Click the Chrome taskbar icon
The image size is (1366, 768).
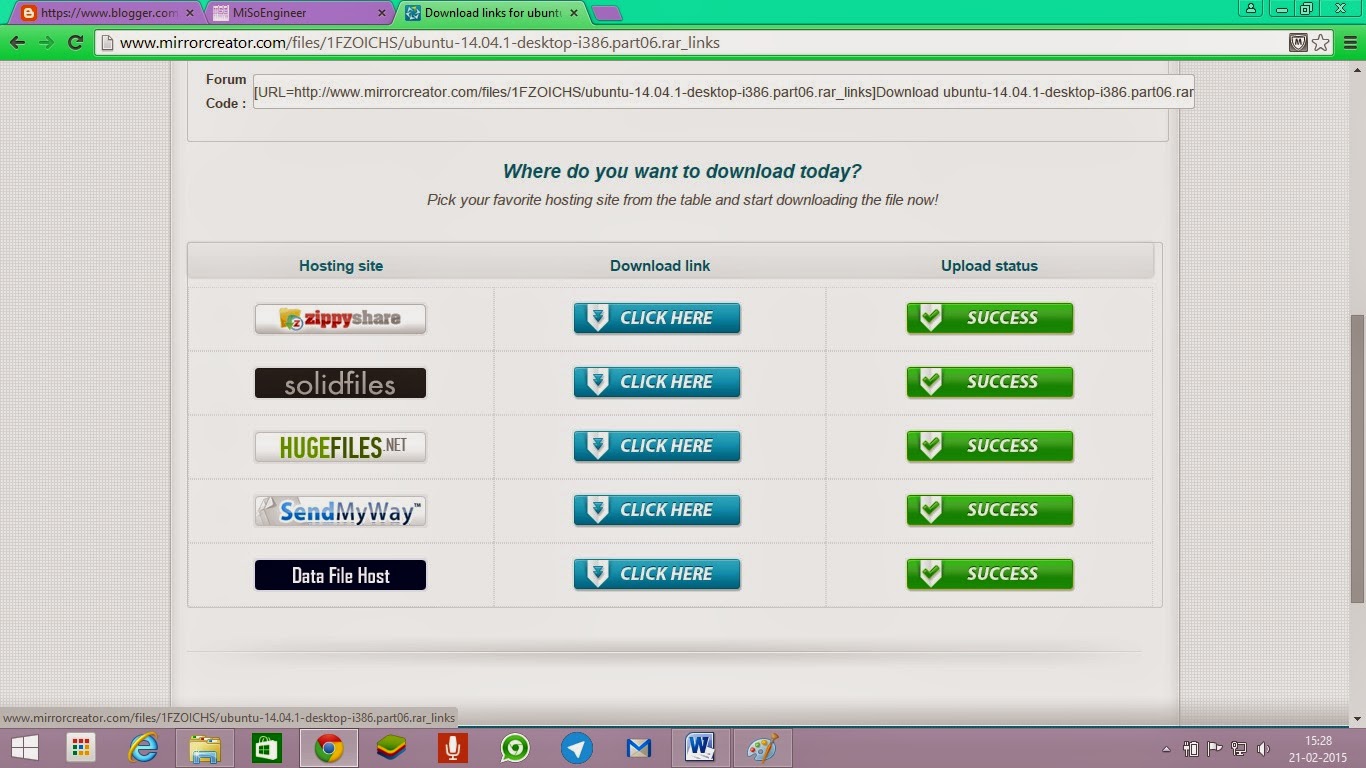329,747
